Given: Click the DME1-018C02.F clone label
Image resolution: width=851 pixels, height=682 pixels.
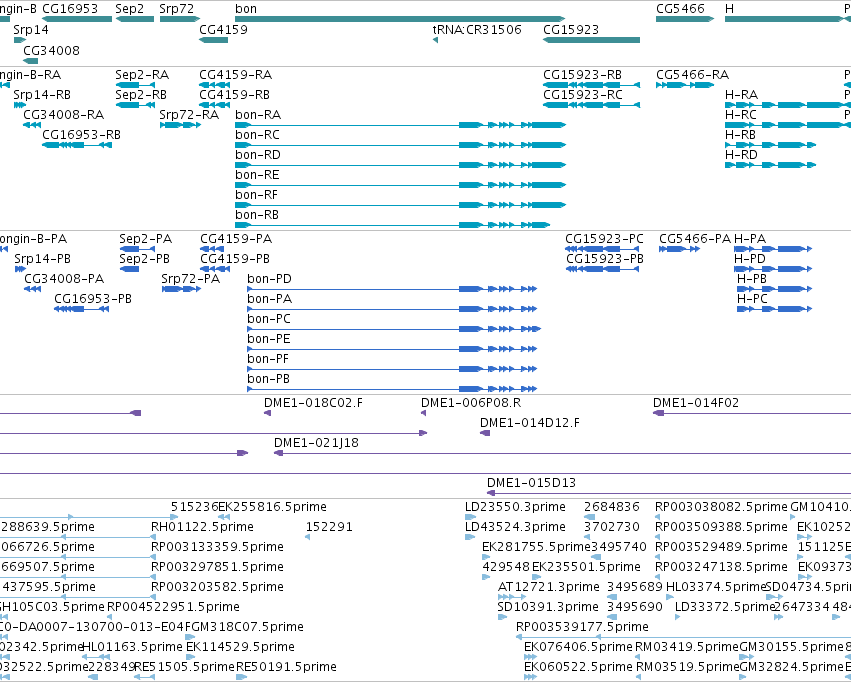Looking at the screenshot, I should point(313,403).
